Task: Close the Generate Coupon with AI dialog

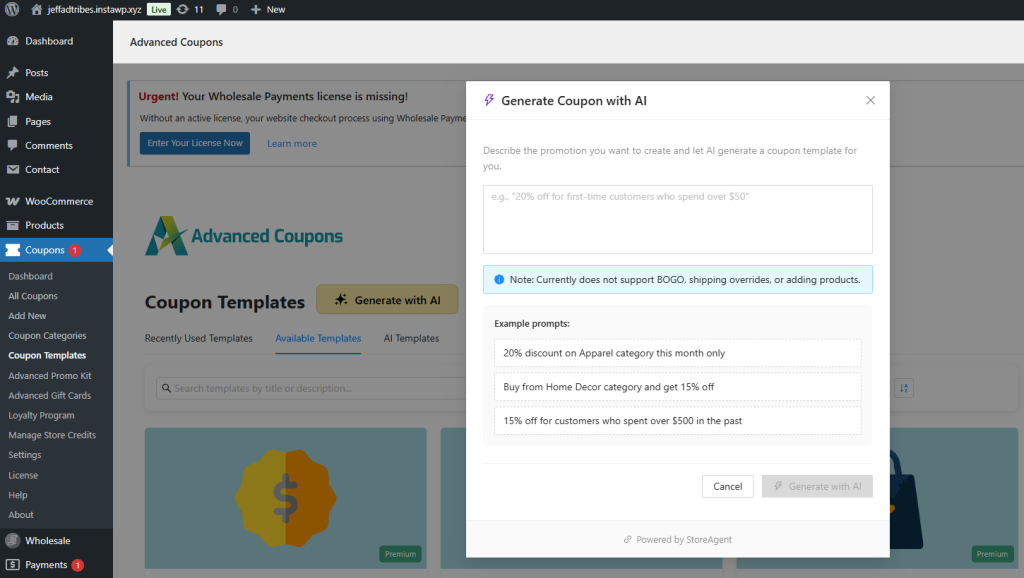Action: (871, 100)
